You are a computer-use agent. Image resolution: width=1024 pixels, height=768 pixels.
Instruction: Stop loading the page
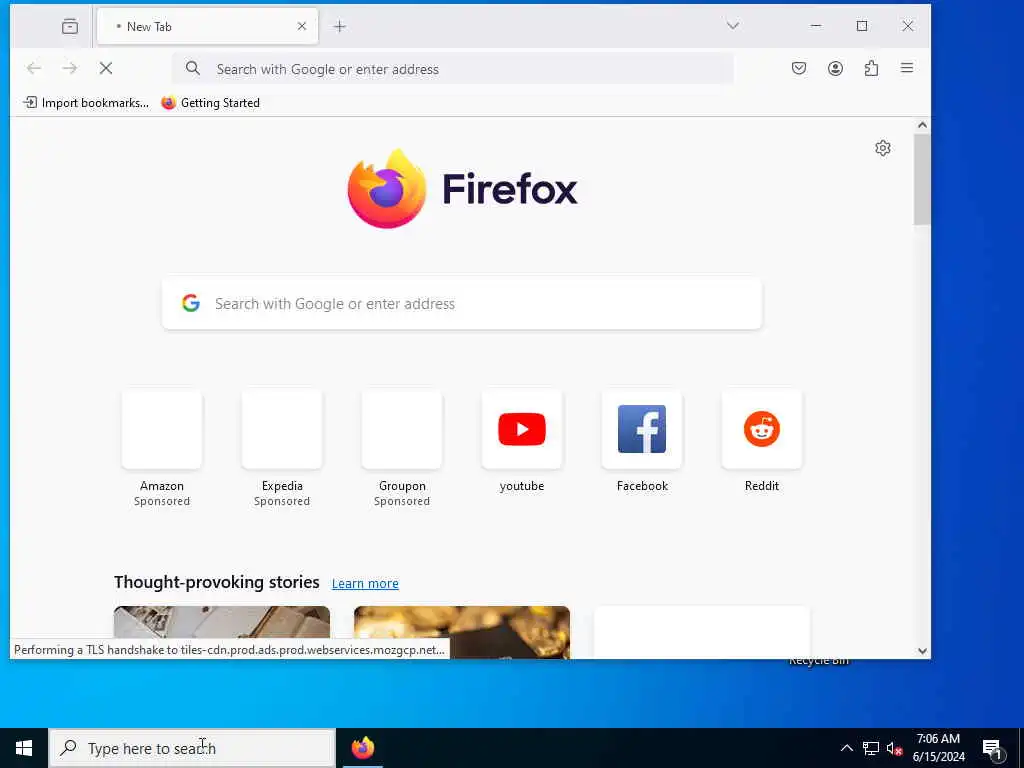[106, 68]
